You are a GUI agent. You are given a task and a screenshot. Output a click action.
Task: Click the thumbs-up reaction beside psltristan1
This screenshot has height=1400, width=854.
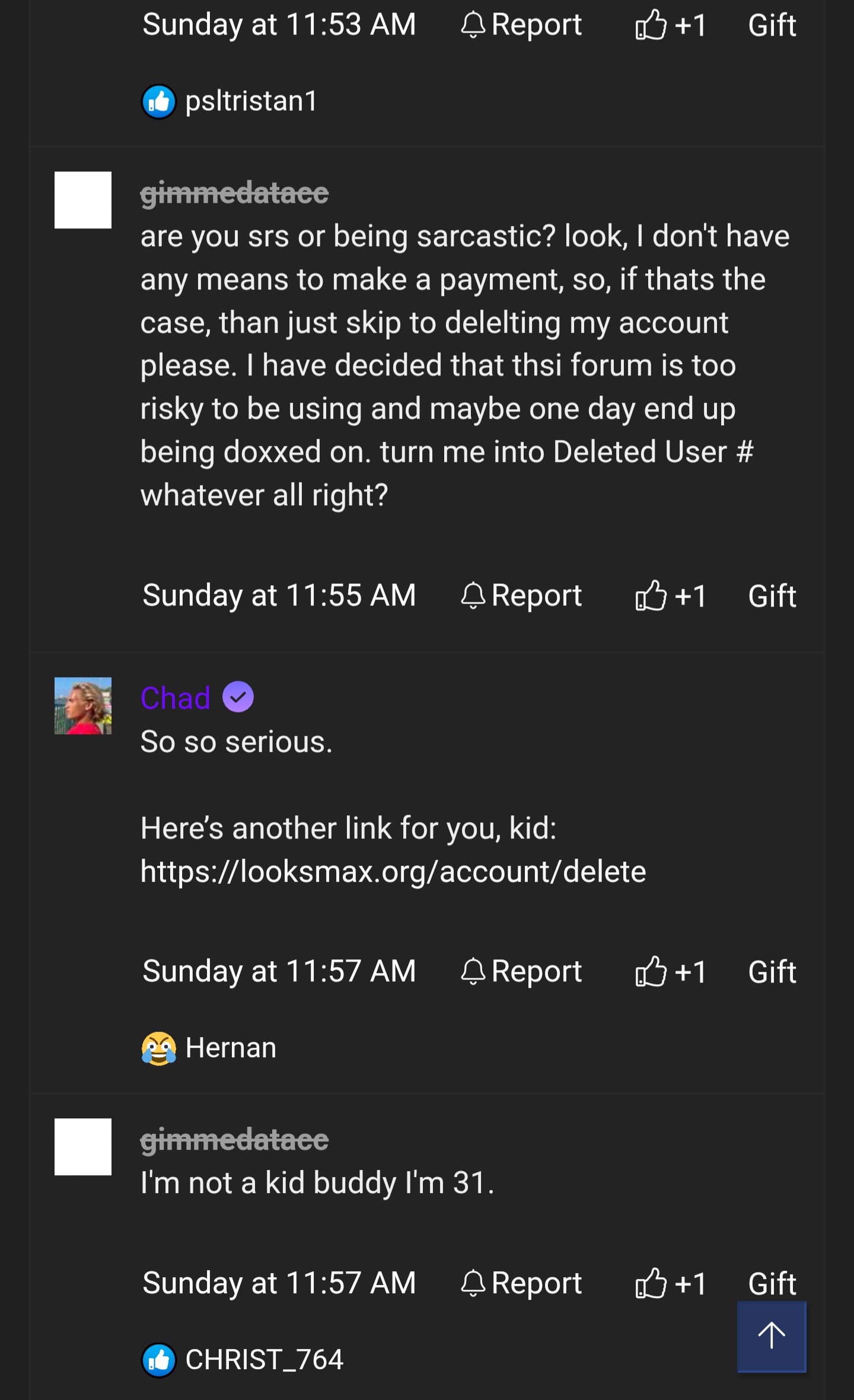(158, 101)
